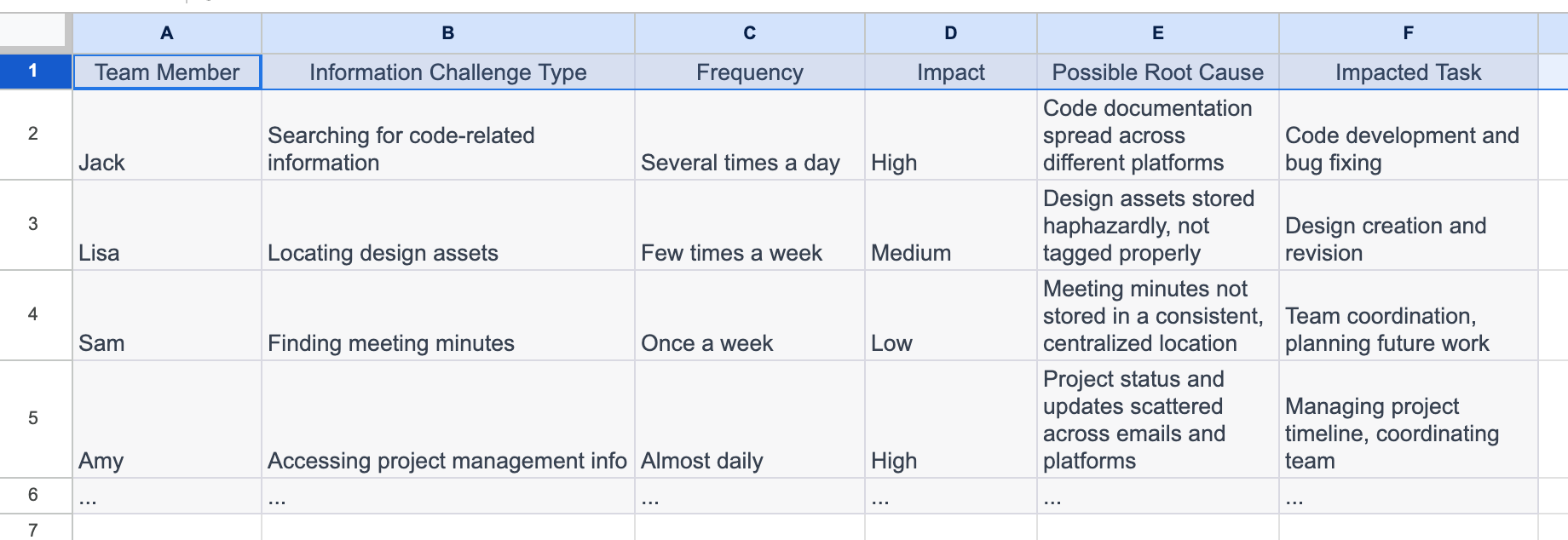Image resolution: width=1568 pixels, height=540 pixels.
Task: Click the Select All corner box
Action: point(35,33)
